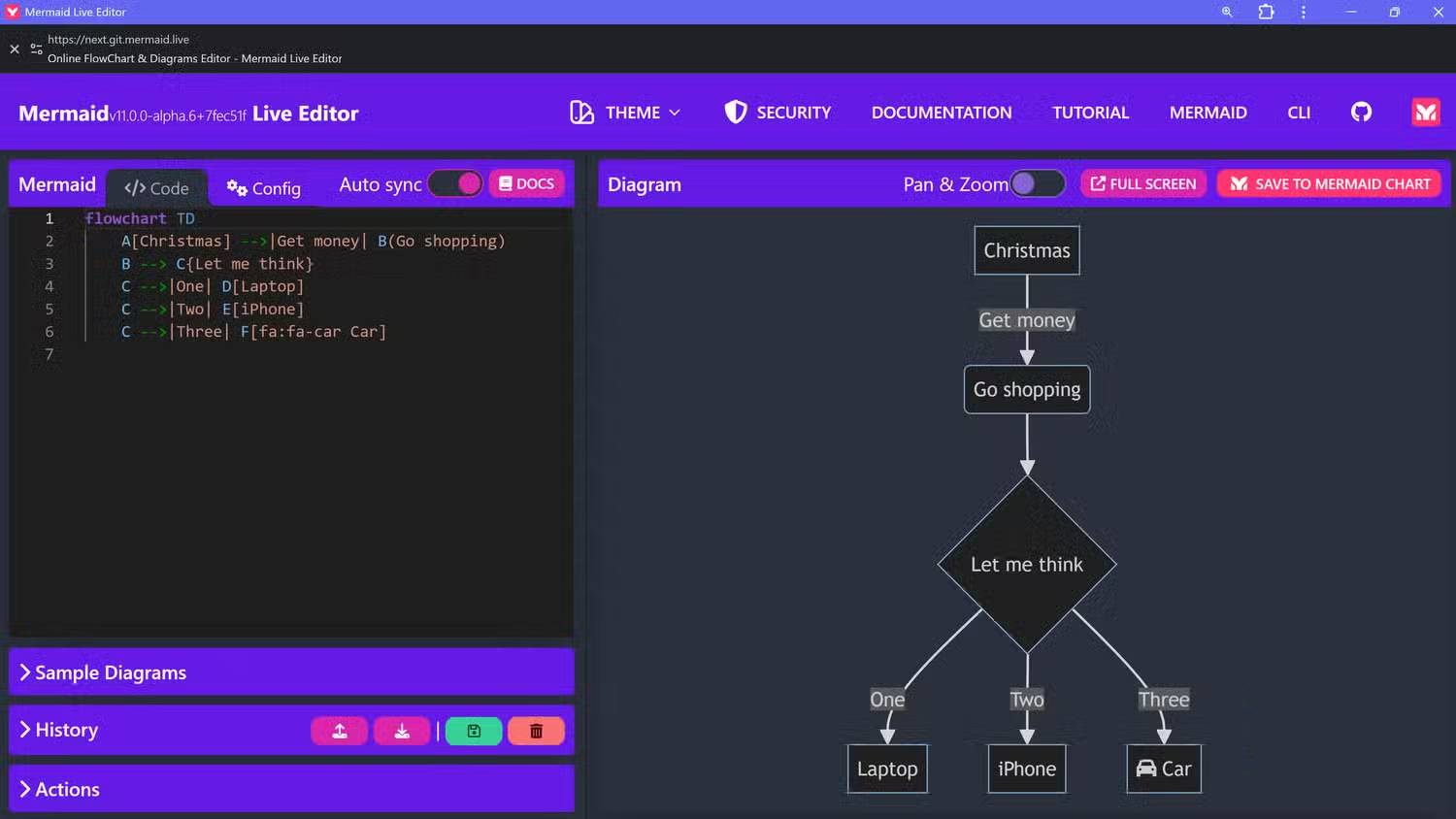Viewport: 1456px width, 819px height.
Task: Click the URL address bar
Action: (x=118, y=40)
